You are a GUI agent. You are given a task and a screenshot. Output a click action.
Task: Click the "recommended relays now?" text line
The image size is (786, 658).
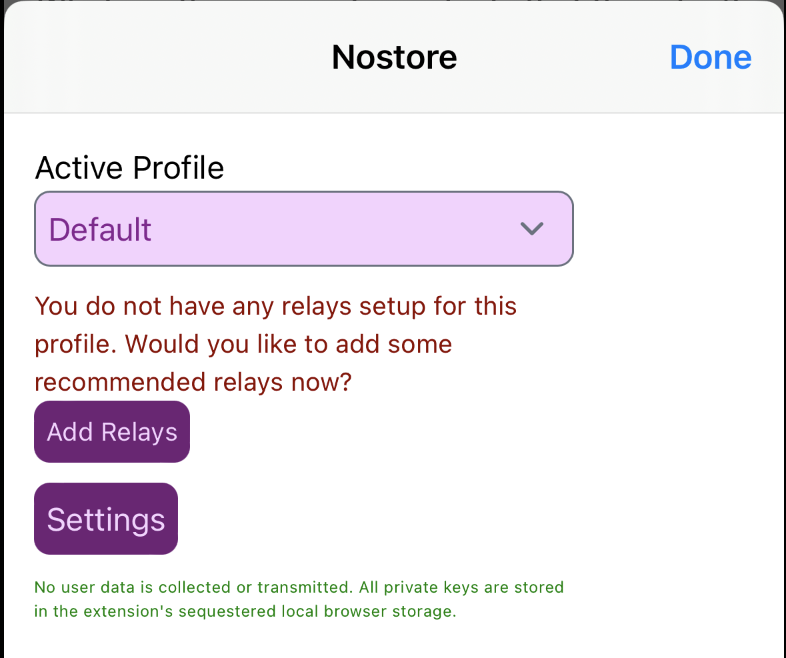193,382
